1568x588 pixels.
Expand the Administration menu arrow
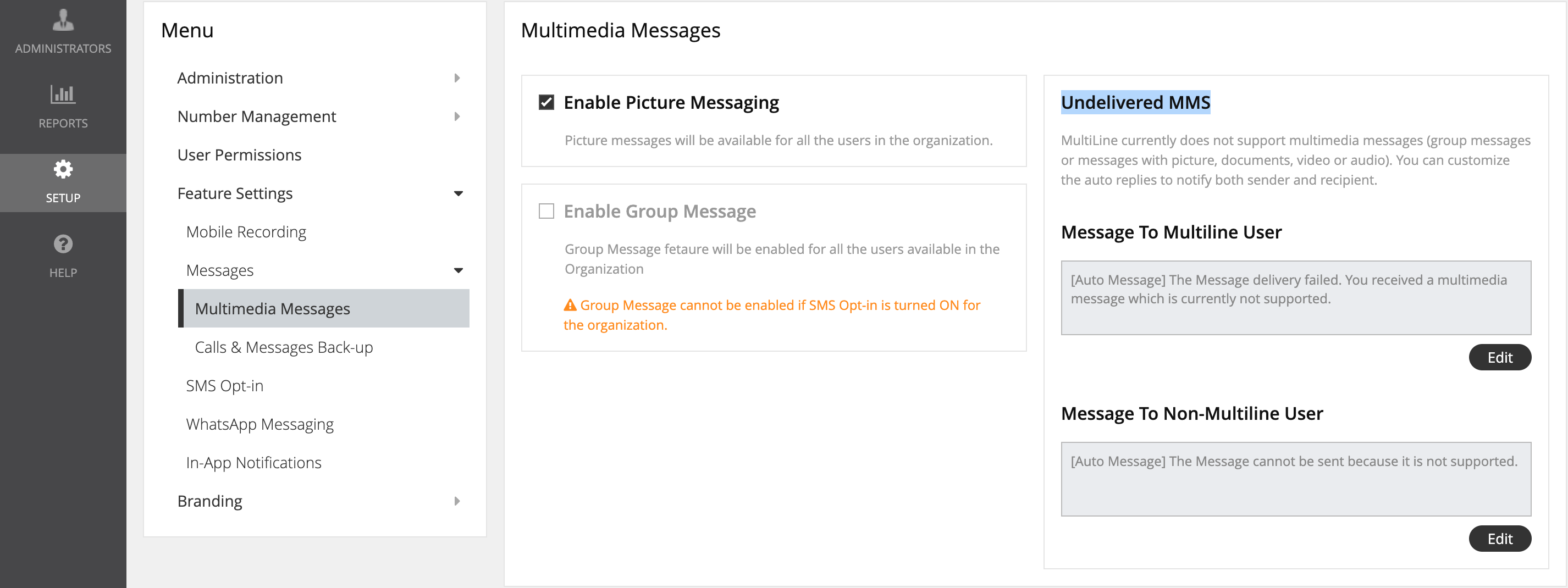(x=457, y=78)
